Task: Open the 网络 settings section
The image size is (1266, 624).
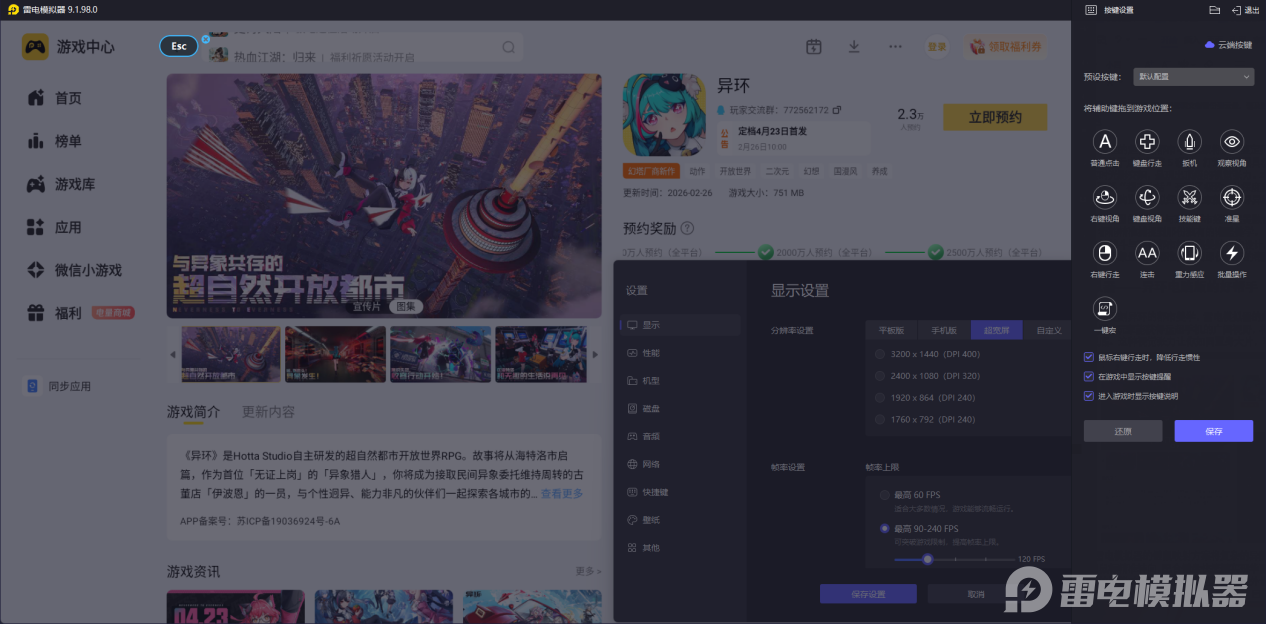Action: [x=680, y=464]
